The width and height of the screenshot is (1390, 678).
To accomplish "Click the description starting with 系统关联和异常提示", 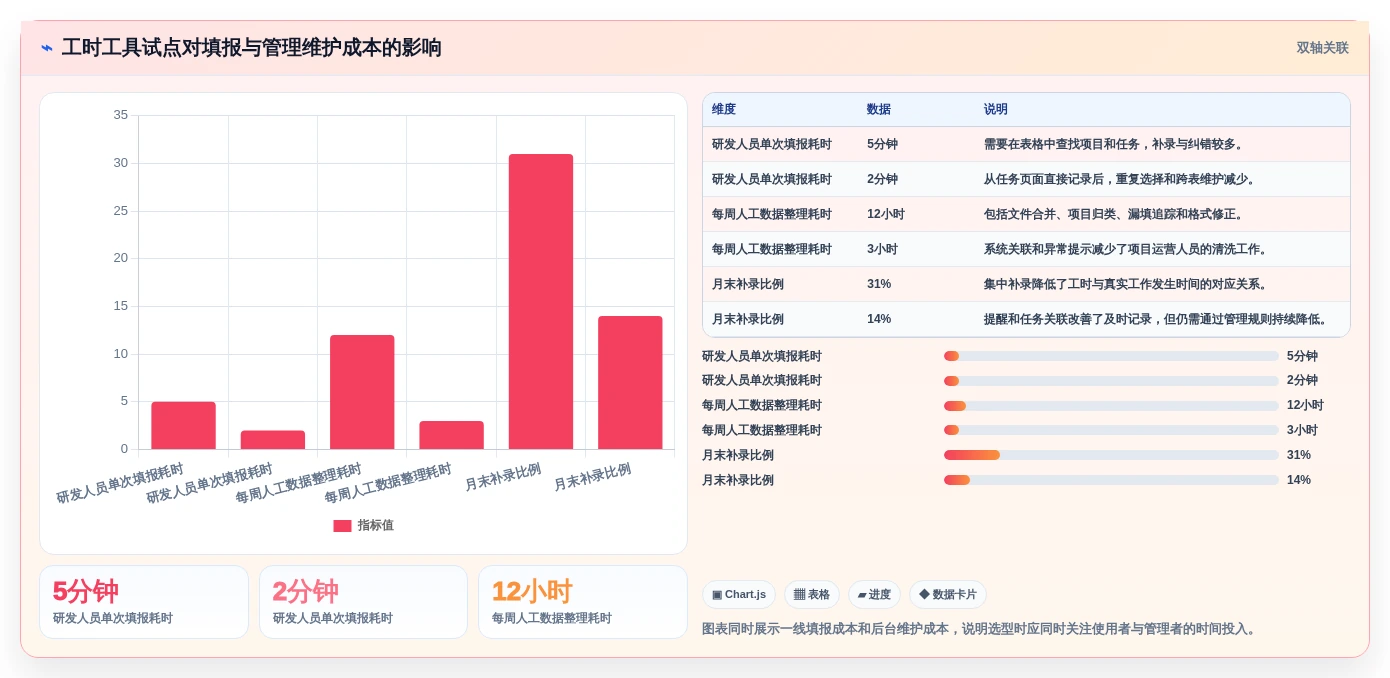I will coord(1127,250).
